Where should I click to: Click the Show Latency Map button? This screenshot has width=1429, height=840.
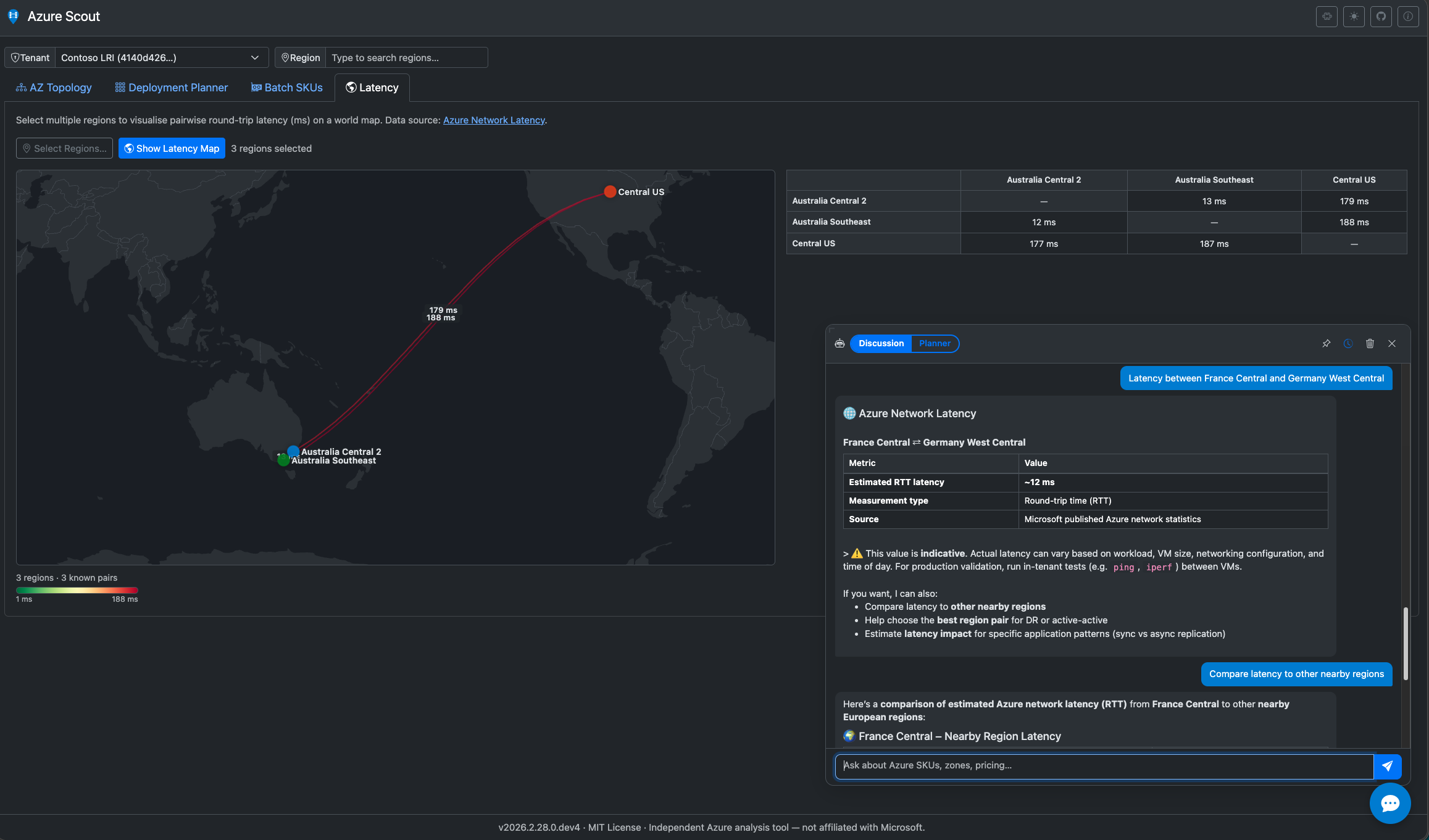pyautogui.click(x=172, y=148)
